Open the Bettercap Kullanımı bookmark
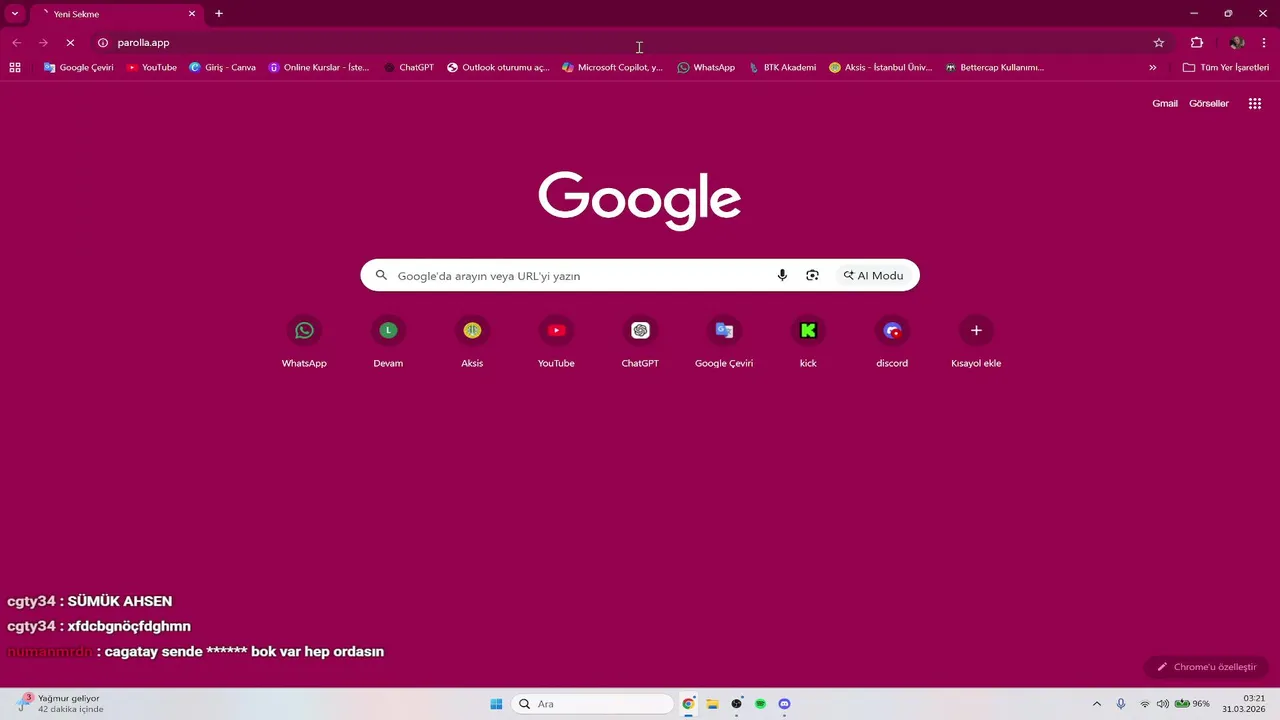Image resolution: width=1280 pixels, height=720 pixels. click(x=994, y=68)
